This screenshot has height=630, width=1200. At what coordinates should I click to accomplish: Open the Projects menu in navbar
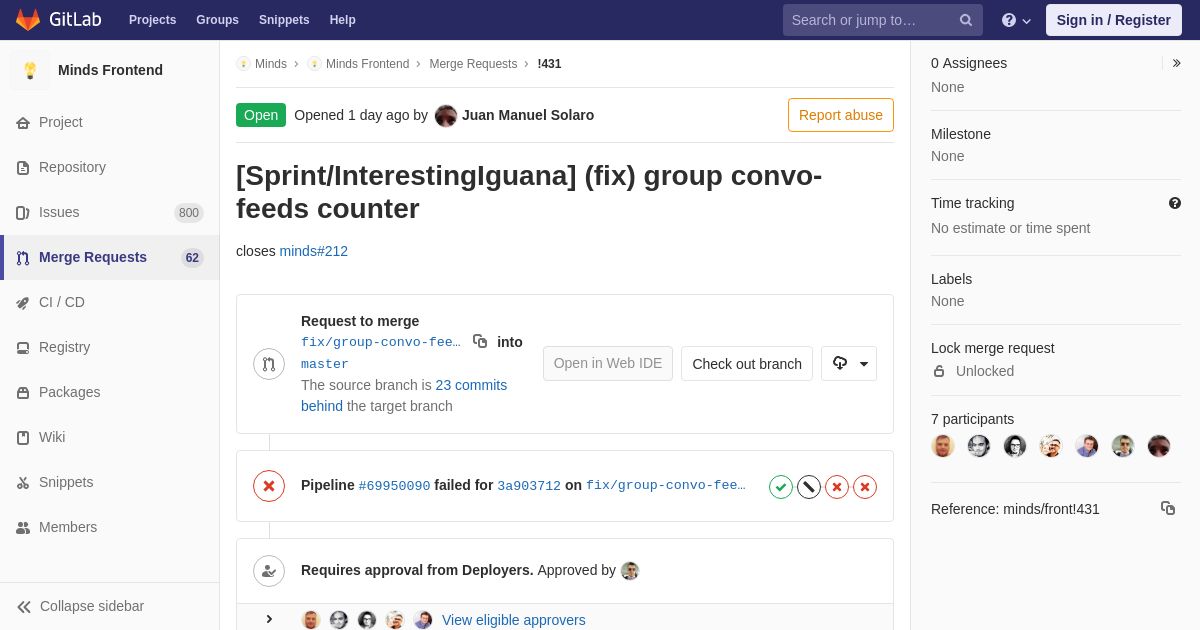click(152, 20)
